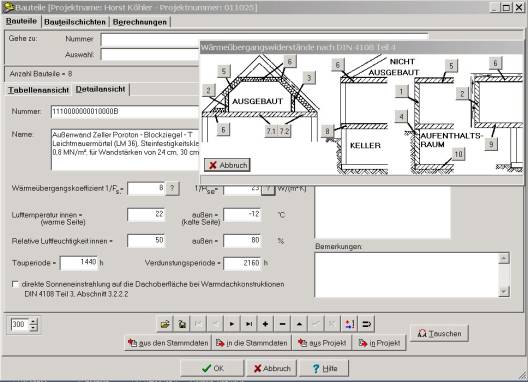
Task: Click bottom Abbruch button next to OK
Action: (x=271, y=368)
